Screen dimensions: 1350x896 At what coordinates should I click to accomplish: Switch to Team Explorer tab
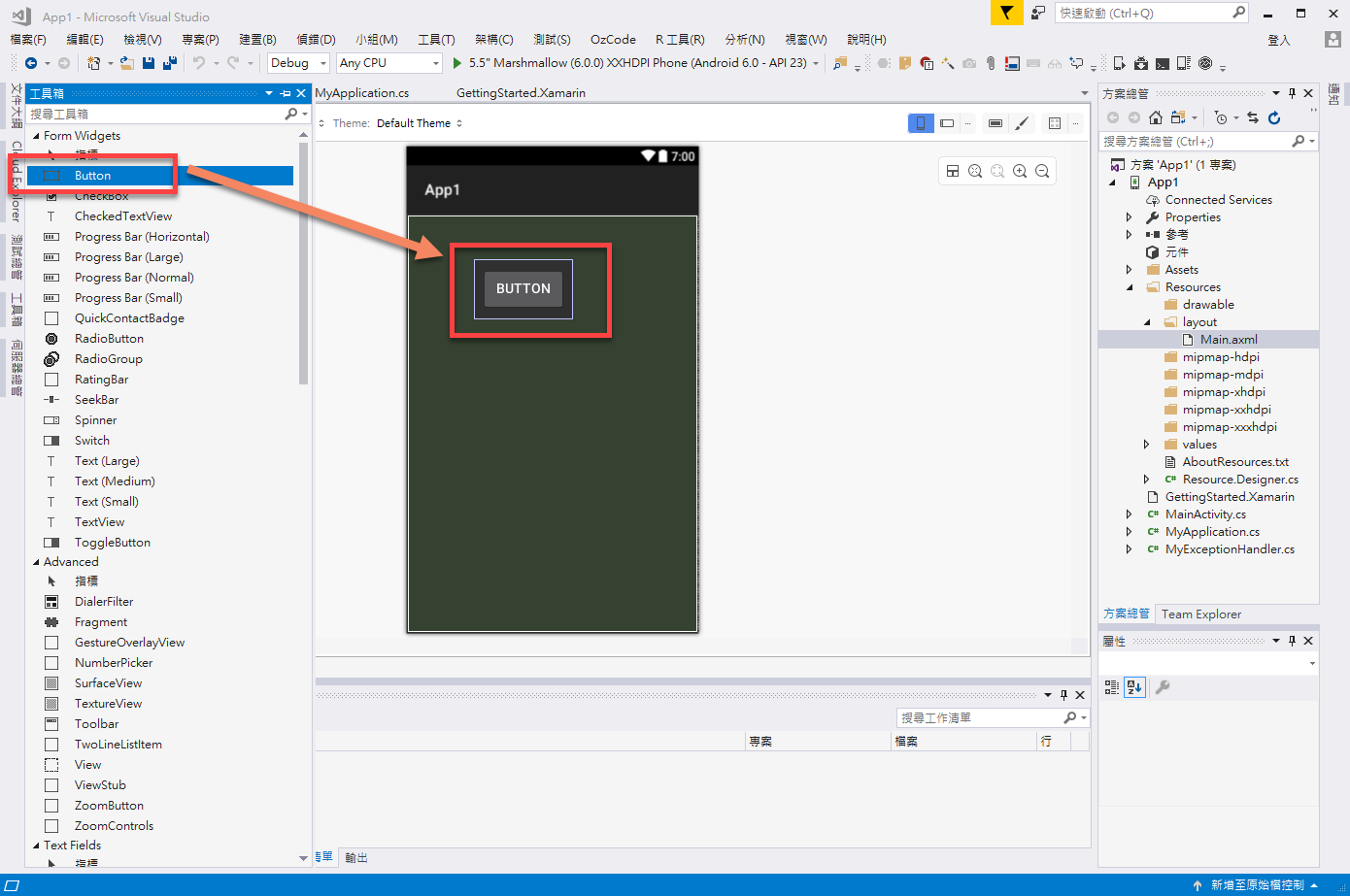(x=1201, y=614)
